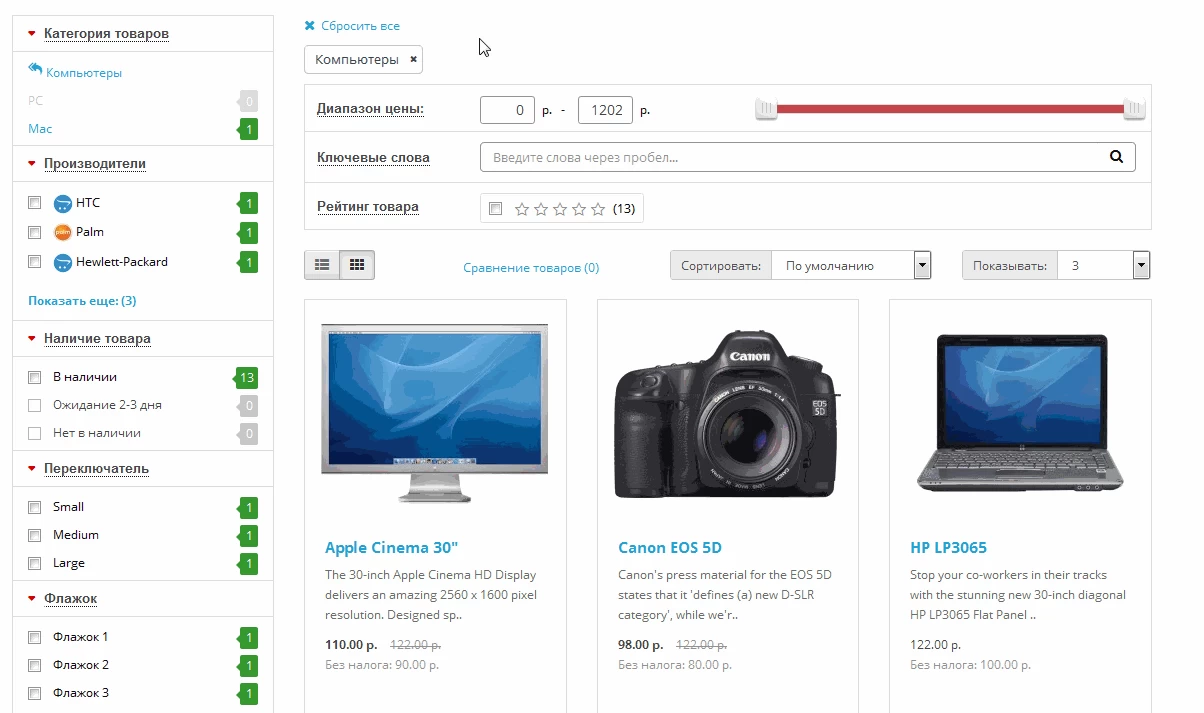Check the rating filter checkbox
The width and height of the screenshot is (1204, 713).
pos(495,209)
